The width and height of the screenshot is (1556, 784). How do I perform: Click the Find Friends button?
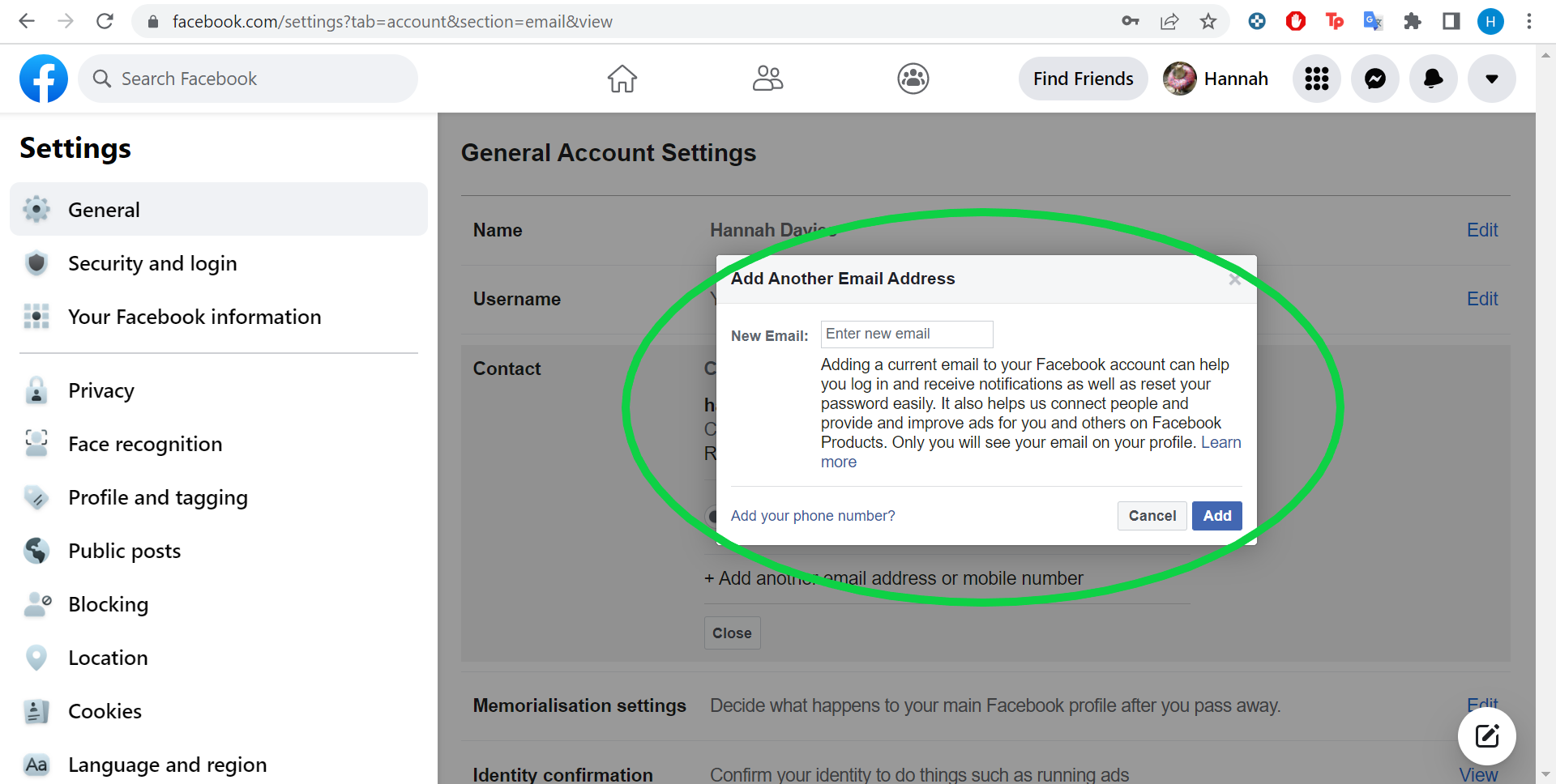[1083, 79]
